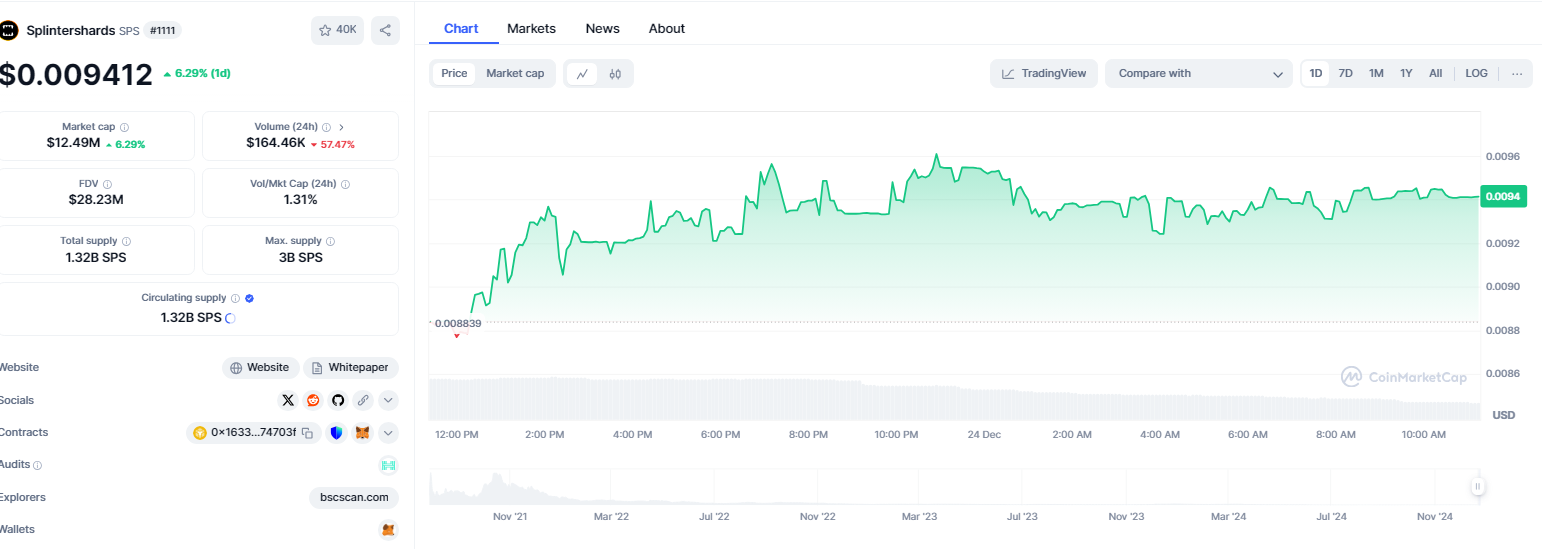Click the verified badge beside Circulating supply

coord(249,298)
